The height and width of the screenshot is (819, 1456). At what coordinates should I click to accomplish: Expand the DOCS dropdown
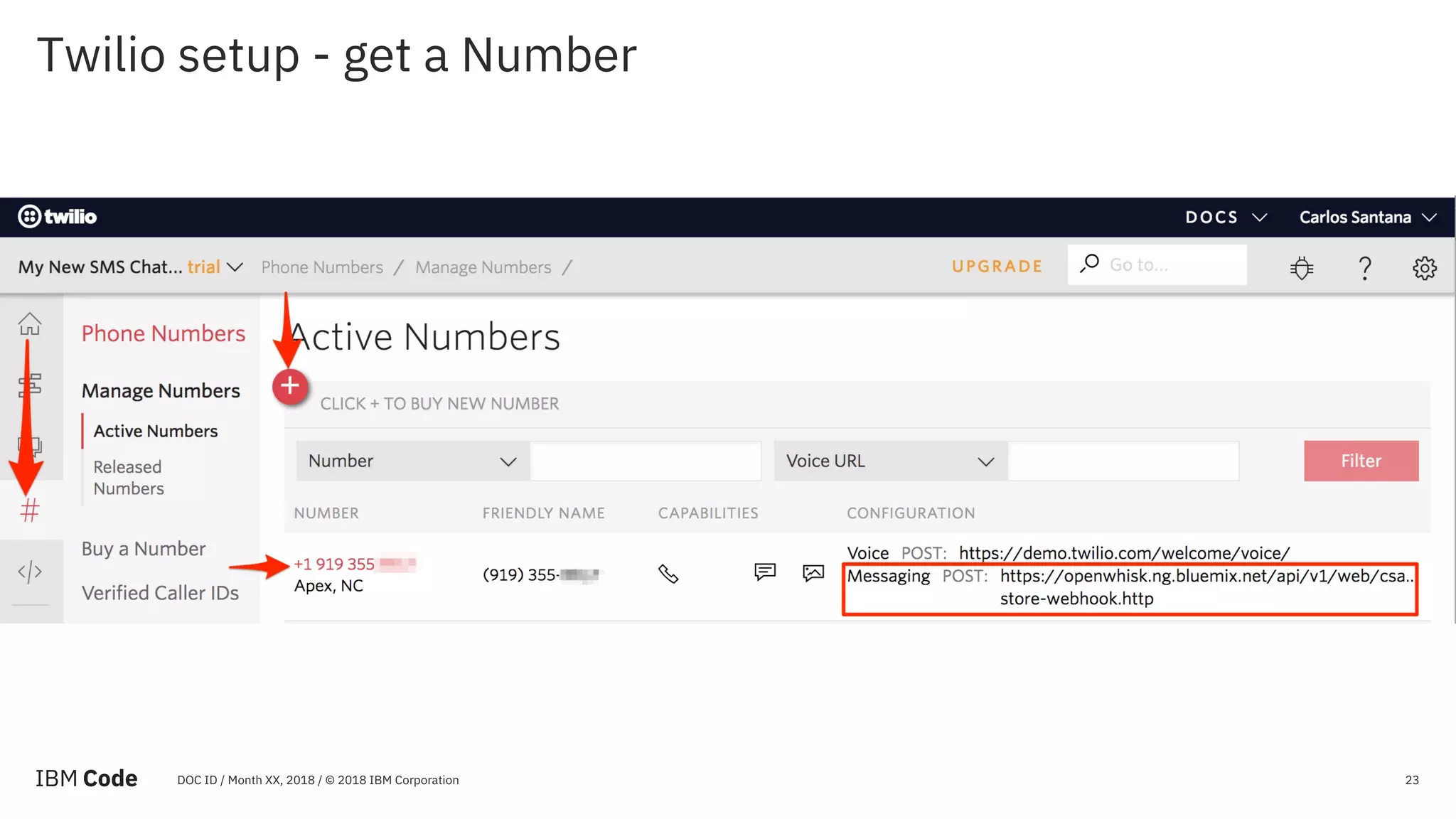point(1226,217)
